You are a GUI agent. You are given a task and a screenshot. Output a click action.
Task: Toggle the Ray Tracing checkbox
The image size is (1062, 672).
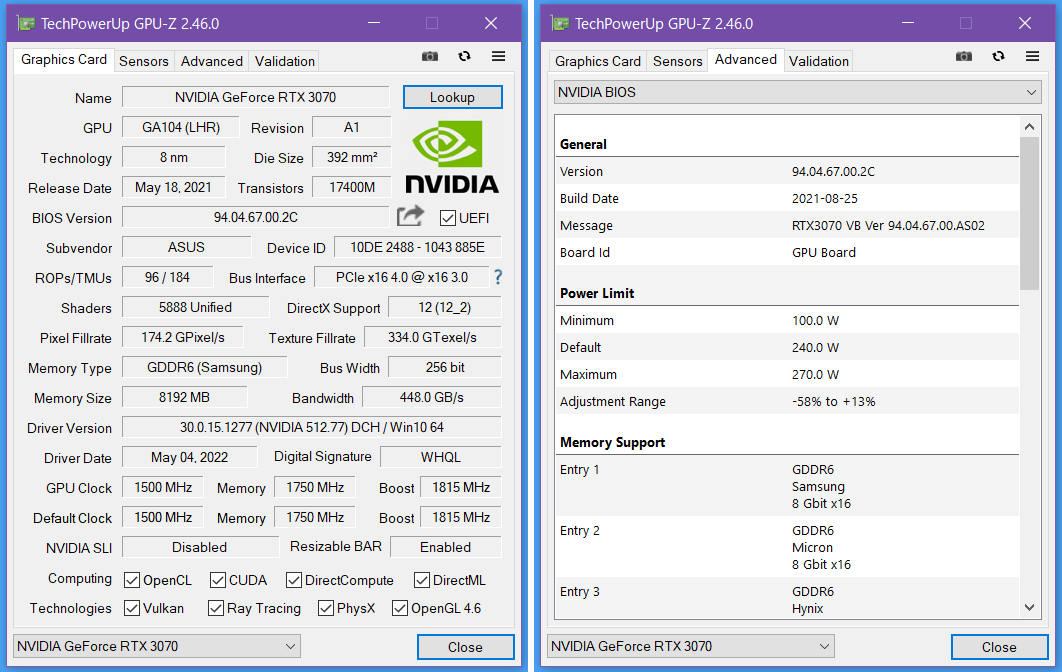(216, 608)
